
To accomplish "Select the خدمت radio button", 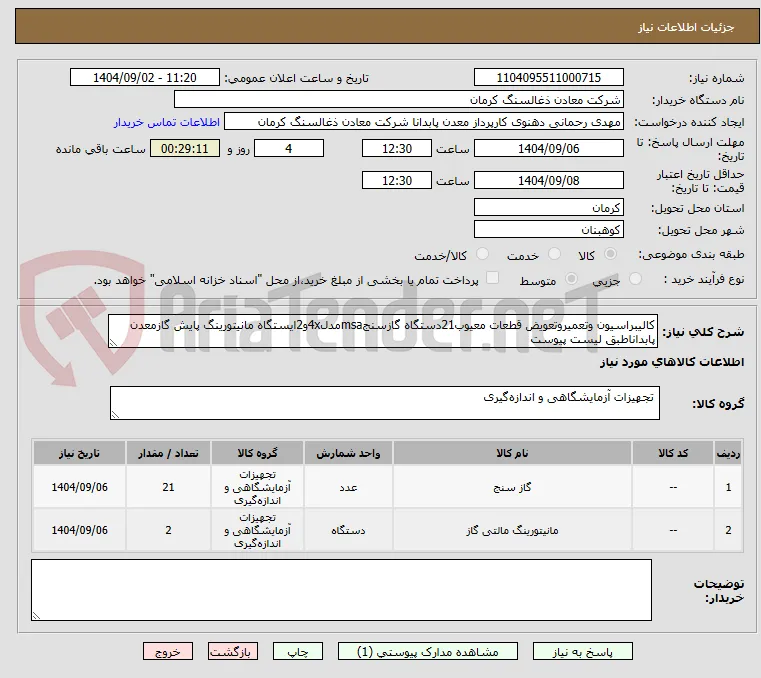I will coord(554,254).
